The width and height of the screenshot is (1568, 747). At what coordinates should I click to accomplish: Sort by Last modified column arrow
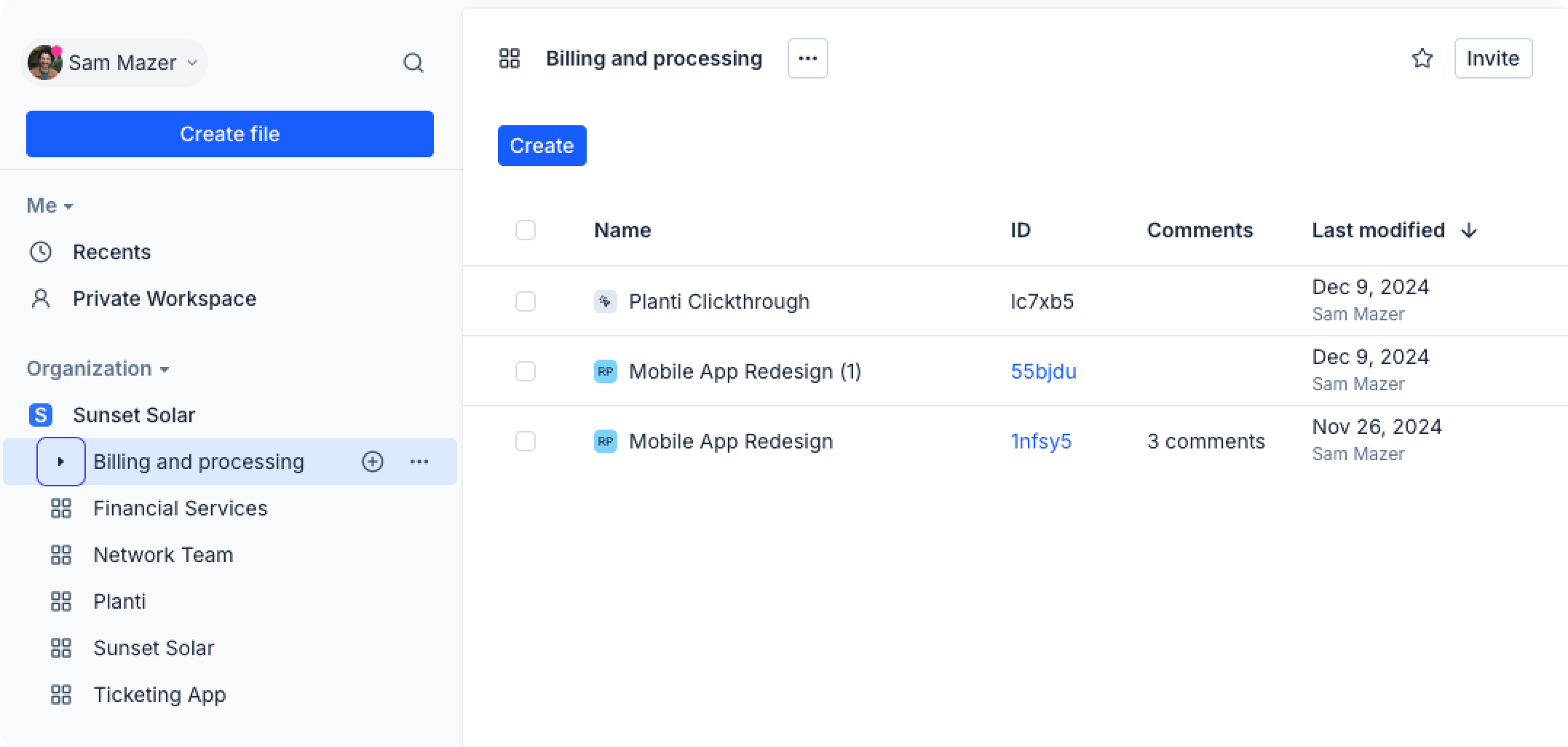[x=1469, y=231]
